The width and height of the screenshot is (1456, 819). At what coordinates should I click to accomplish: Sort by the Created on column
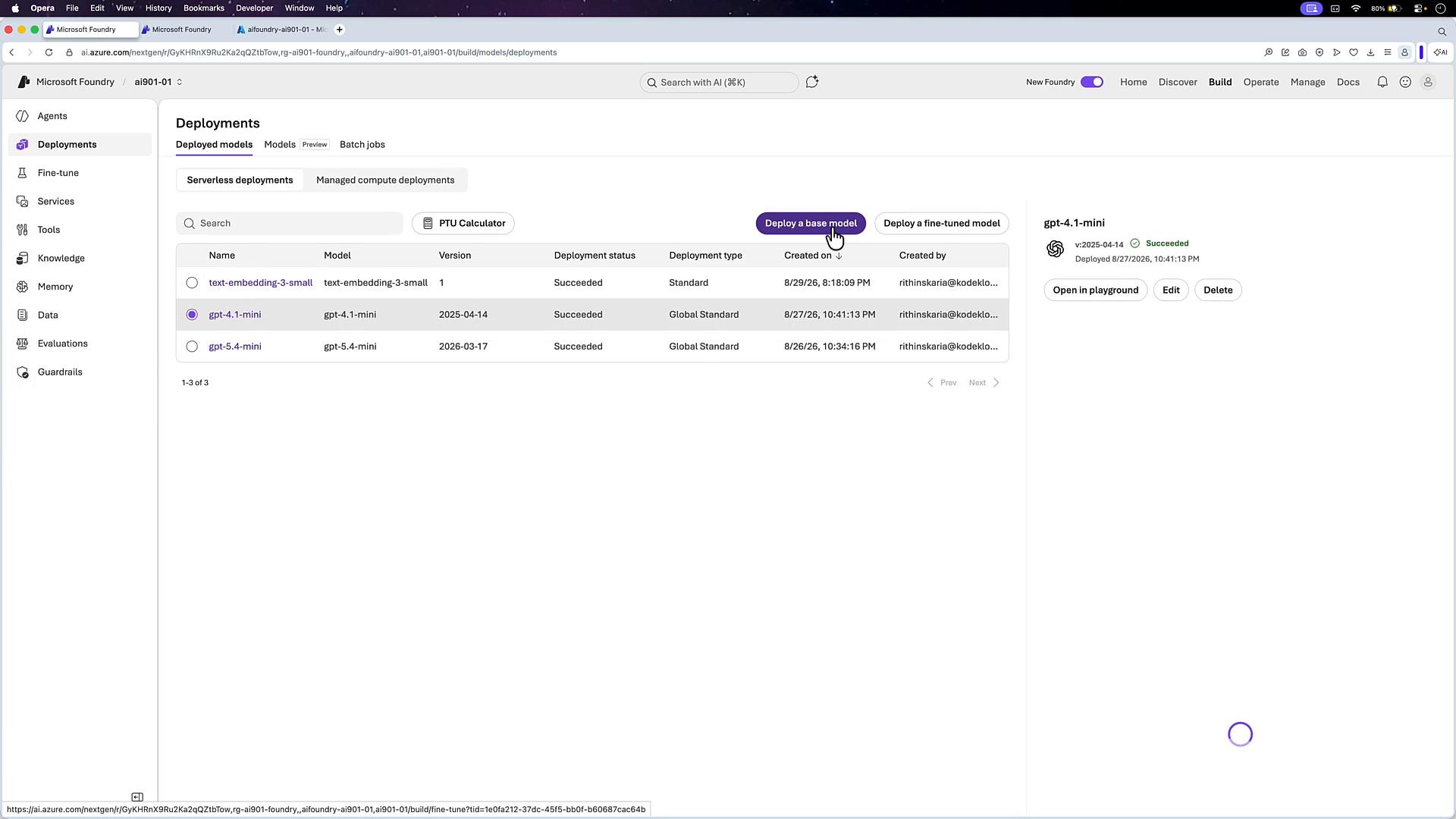pyautogui.click(x=813, y=256)
